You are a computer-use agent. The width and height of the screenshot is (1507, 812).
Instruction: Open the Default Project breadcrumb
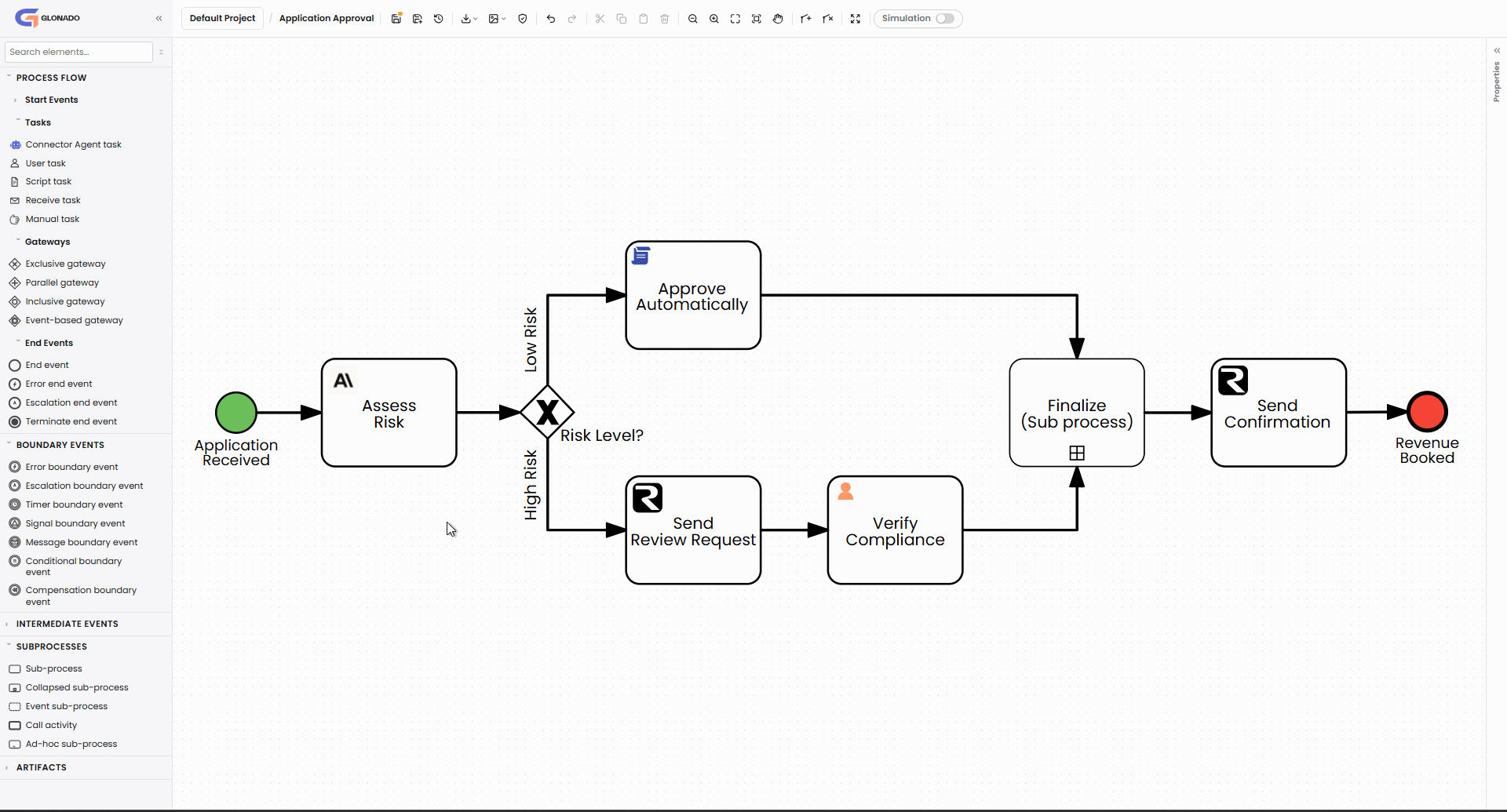tap(222, 18)
